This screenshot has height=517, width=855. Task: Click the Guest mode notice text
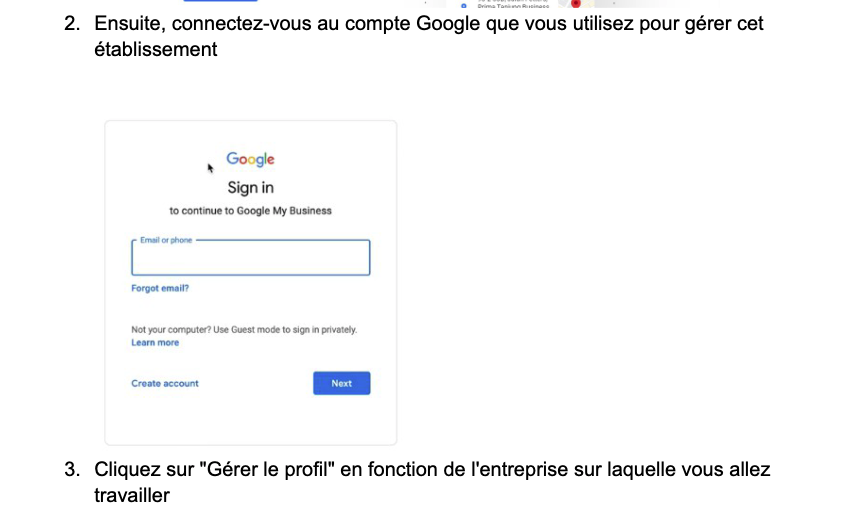244,329
